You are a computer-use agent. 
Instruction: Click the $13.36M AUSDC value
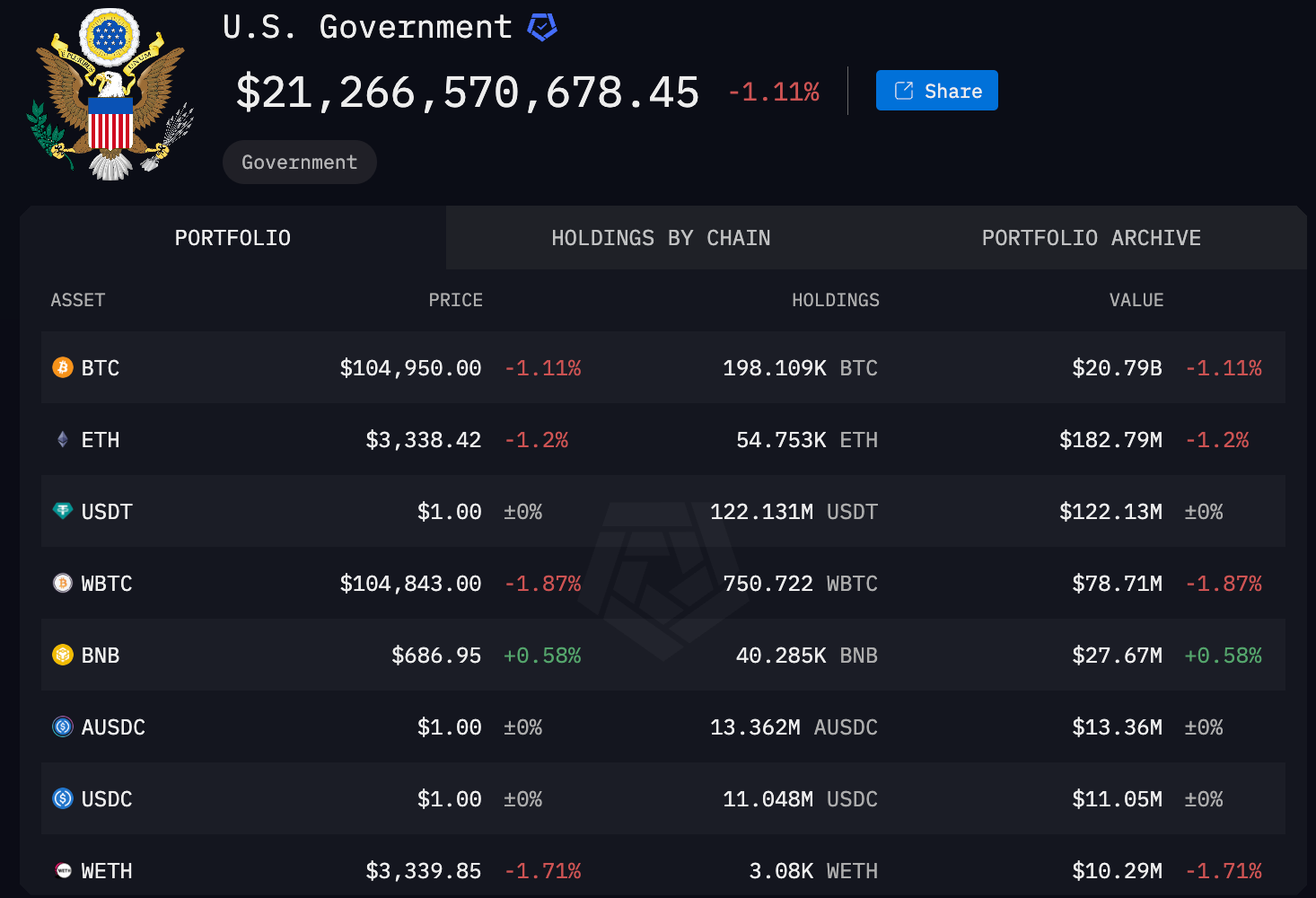(x=1118, y=727)
